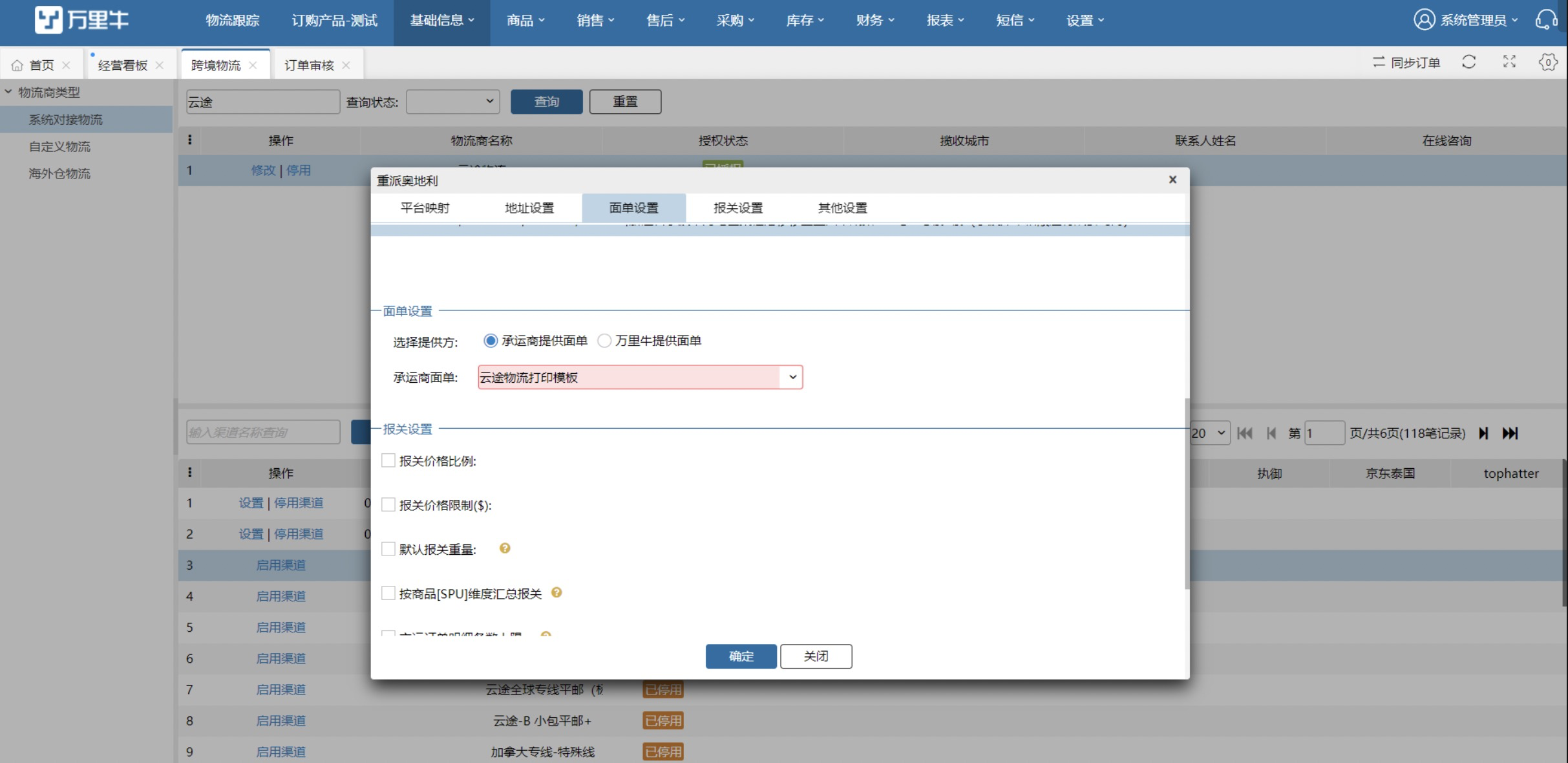Screen dimensions: 1568x763
Task: Open the 基础信息 menu
Action: point(442,21)
